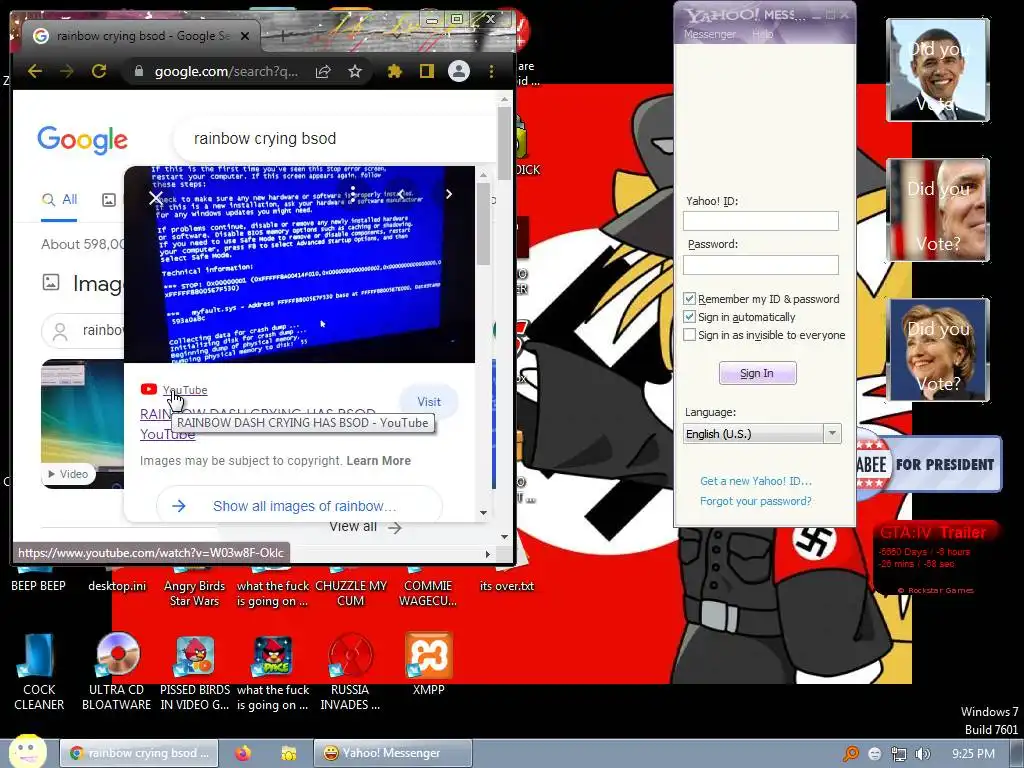The image size is (1024, 768).
Task: Open the Help menu in Yahoo Messenger
Action: point(762,34)
